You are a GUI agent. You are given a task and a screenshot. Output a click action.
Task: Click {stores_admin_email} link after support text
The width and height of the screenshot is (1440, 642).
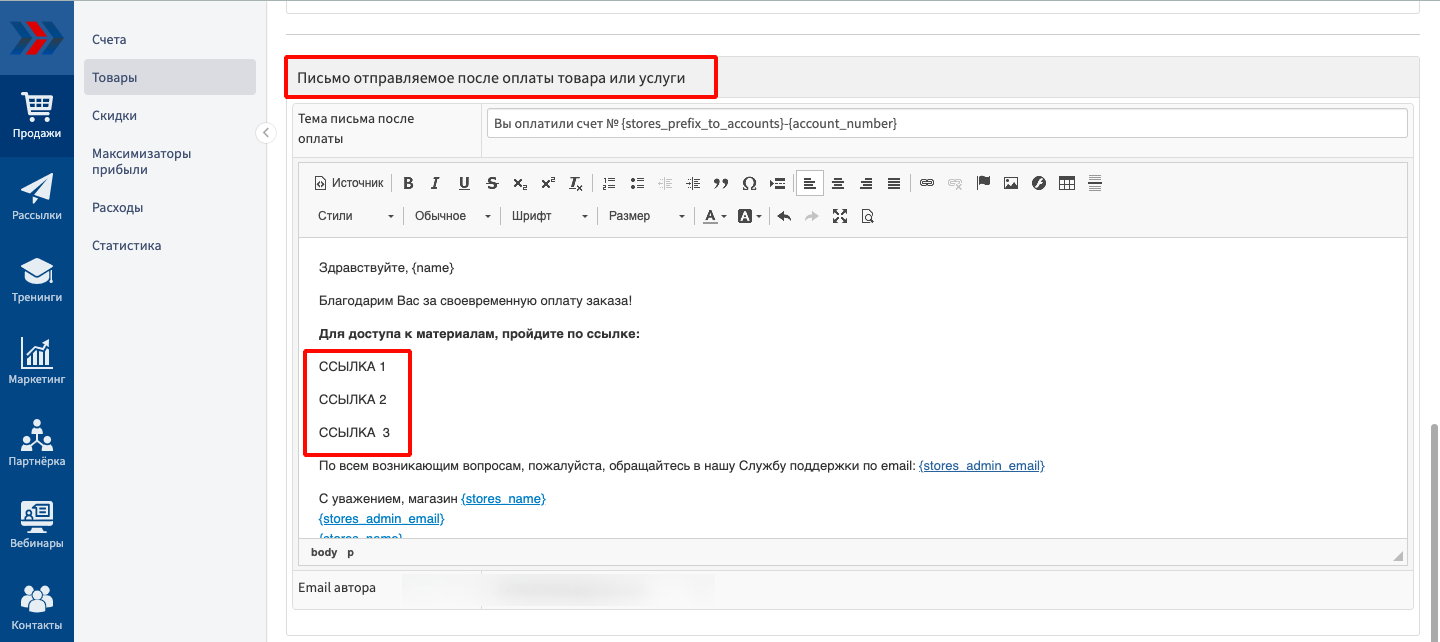(981, 466)
